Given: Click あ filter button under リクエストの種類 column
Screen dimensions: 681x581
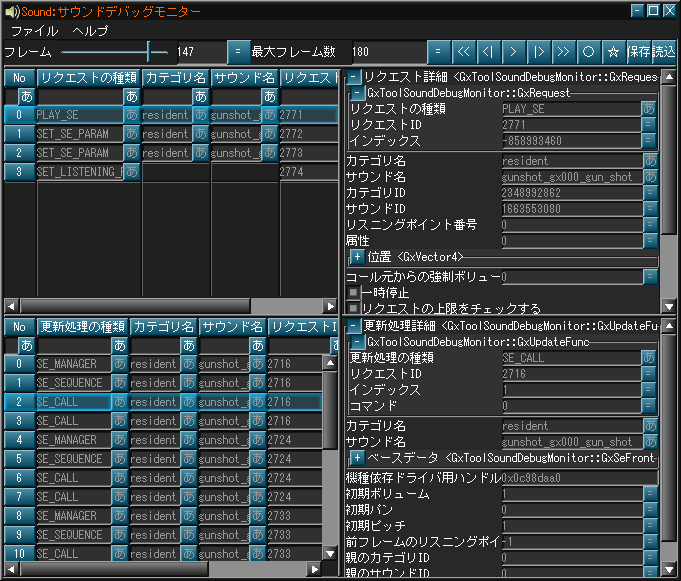Looking at the screenshot, I should tap(132, 96).
